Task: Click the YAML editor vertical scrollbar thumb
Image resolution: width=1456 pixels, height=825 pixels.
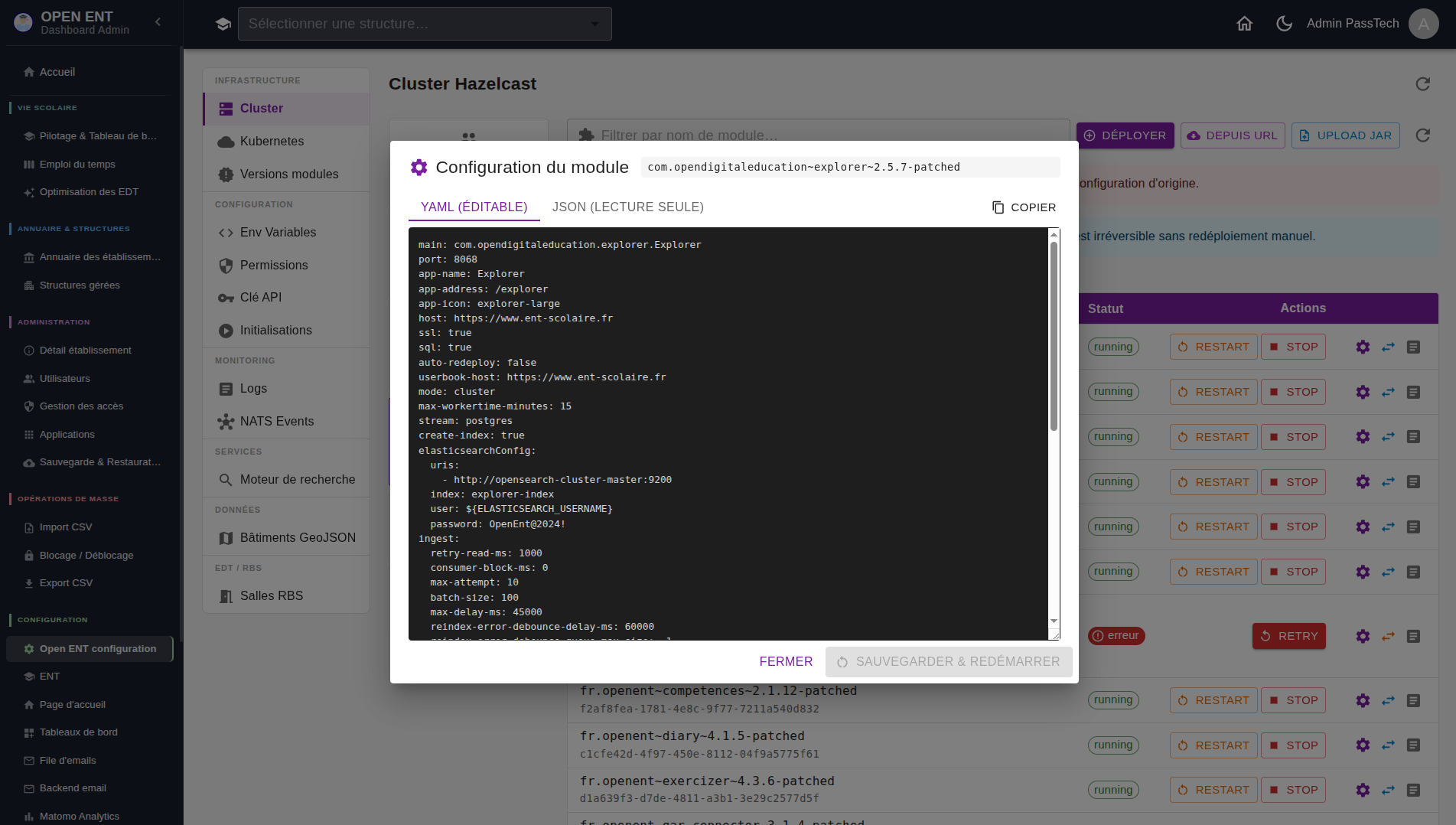Action: [1054, 337]
